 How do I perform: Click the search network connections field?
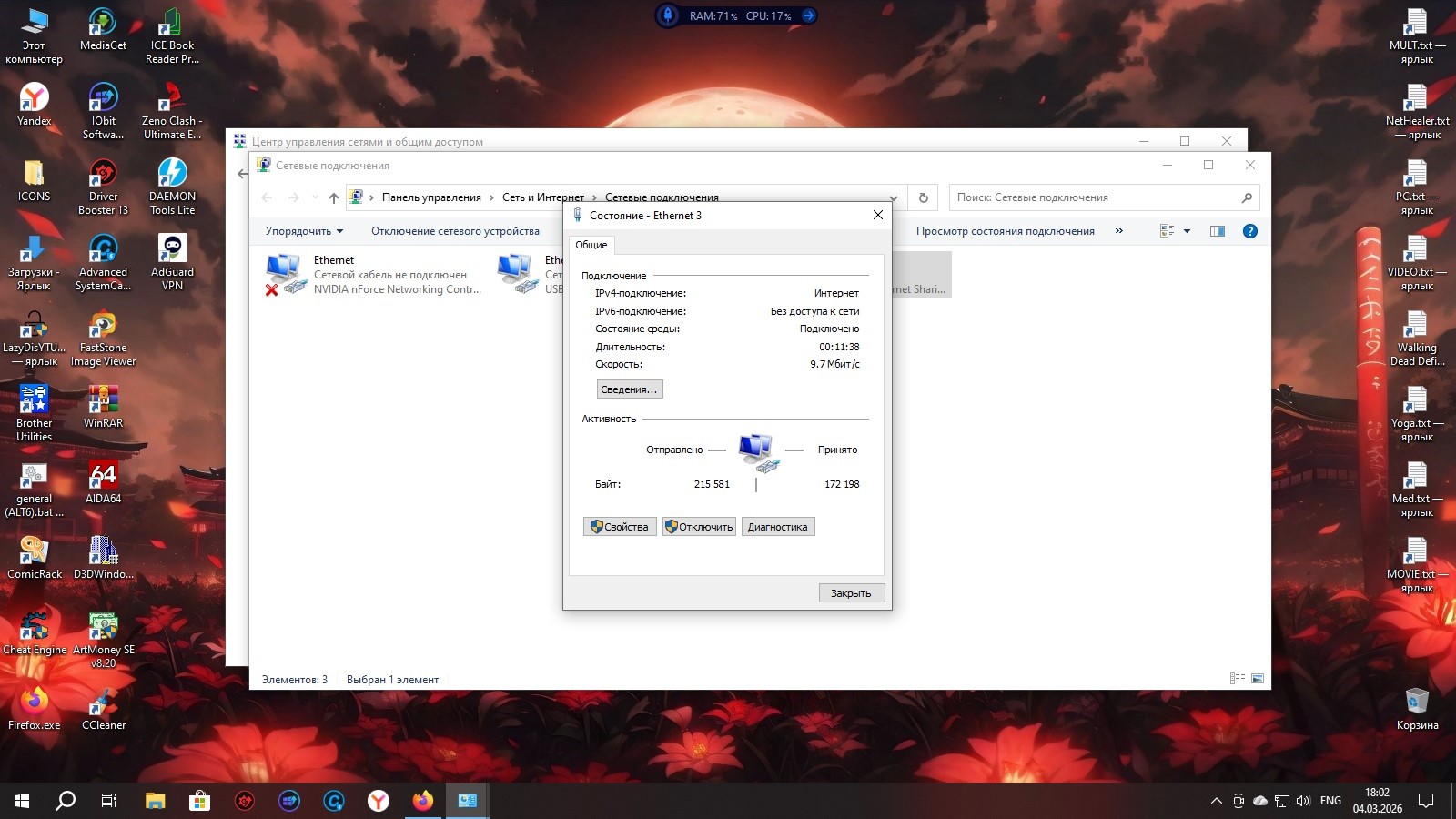[1092, 197]
